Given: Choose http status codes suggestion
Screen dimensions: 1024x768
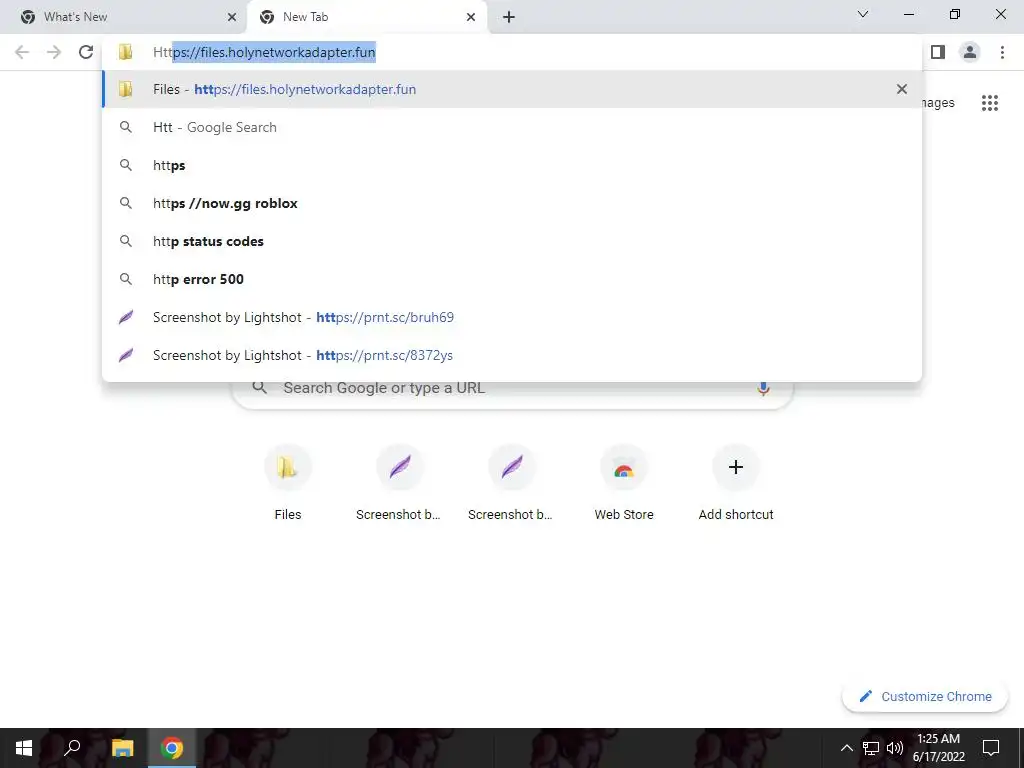Looking at the screenshot, I should [x=512, y=241].
